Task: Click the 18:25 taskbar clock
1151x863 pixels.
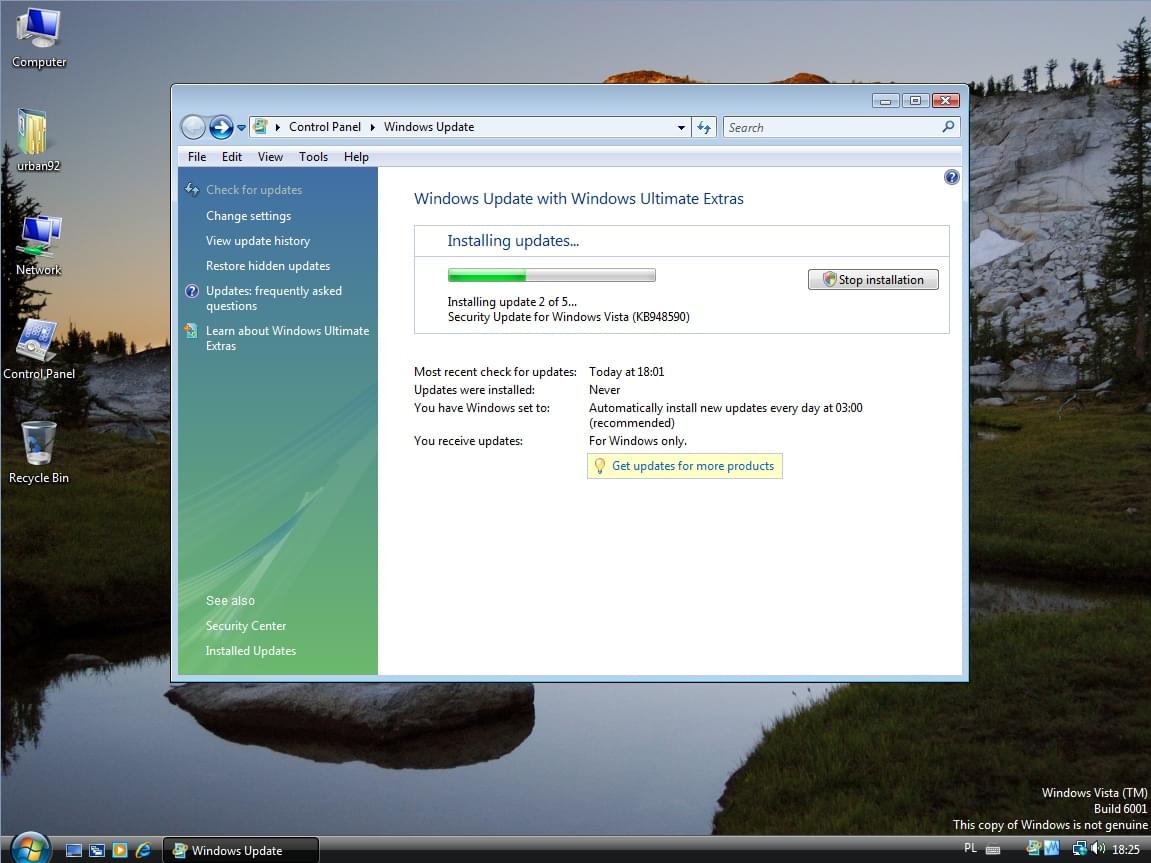Action: [x=1126, y=850]
